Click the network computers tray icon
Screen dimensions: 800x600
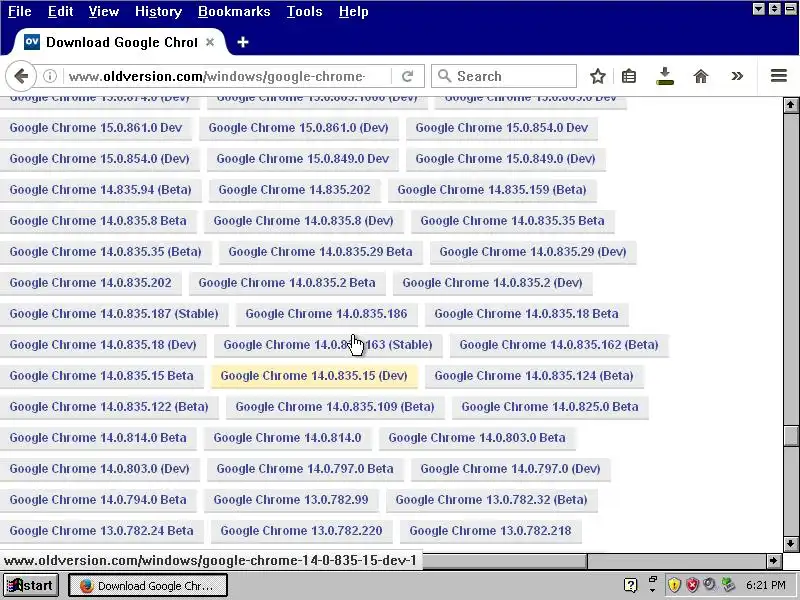(728, 585)
